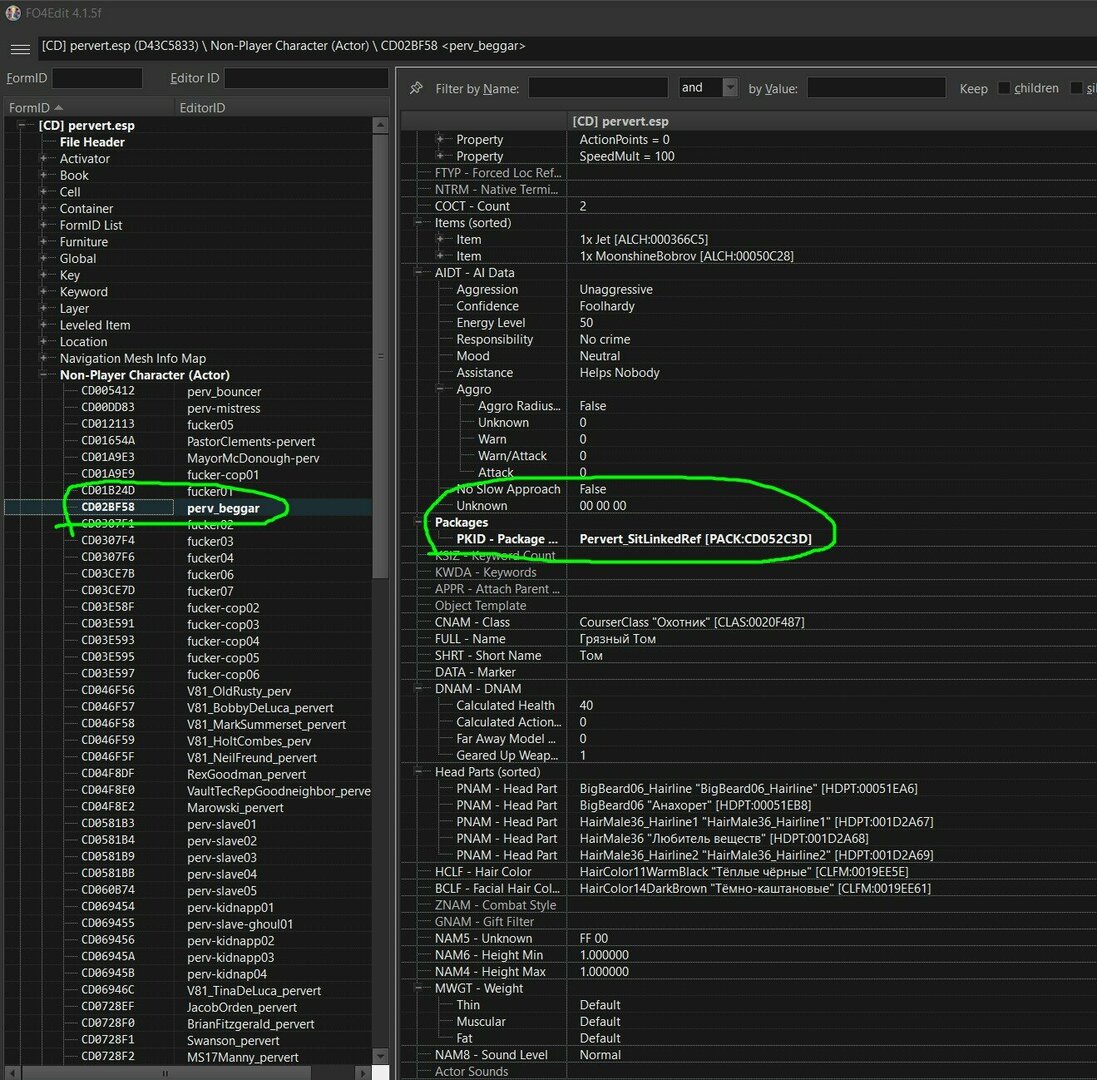Click the HCLF - Hair Color value
The image size is (1097, 1080).
(x=744, y=872)
